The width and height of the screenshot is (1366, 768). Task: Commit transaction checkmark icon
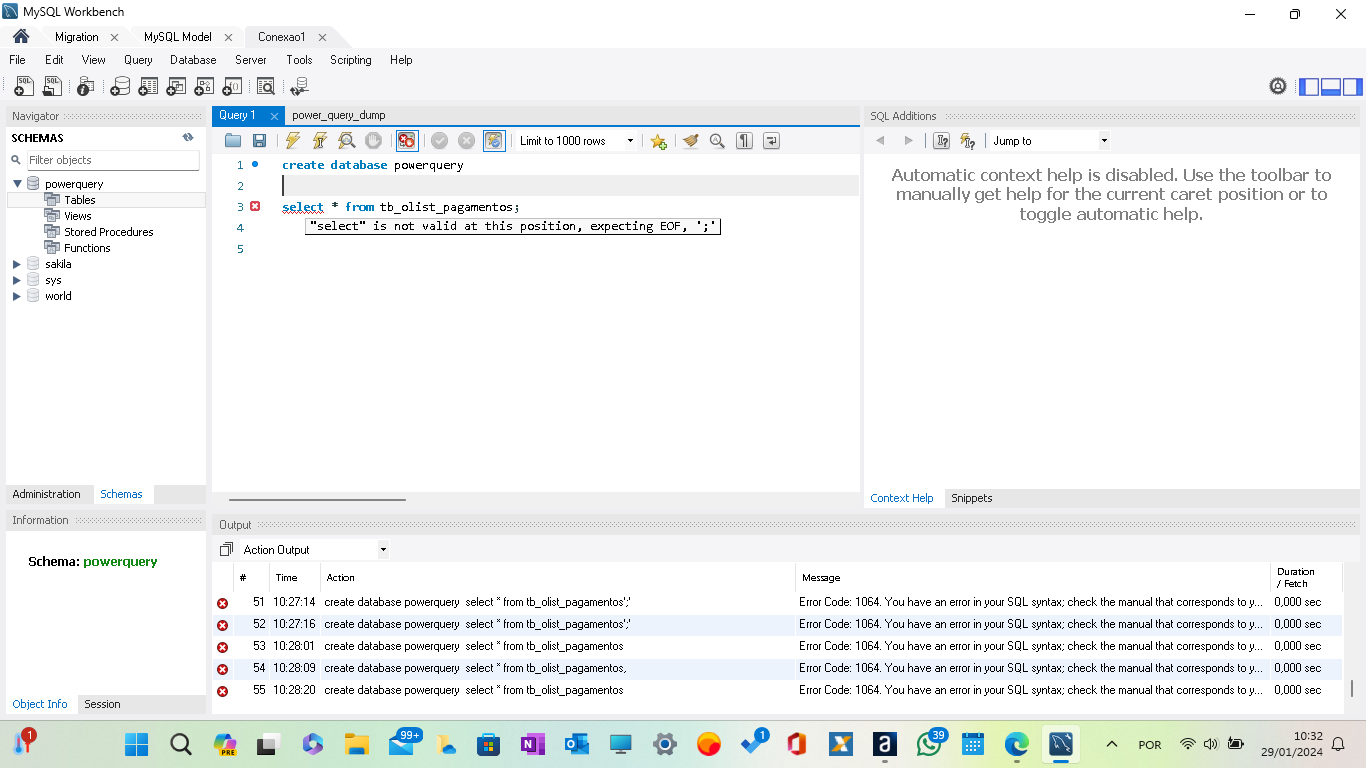[x=439, y=141]
